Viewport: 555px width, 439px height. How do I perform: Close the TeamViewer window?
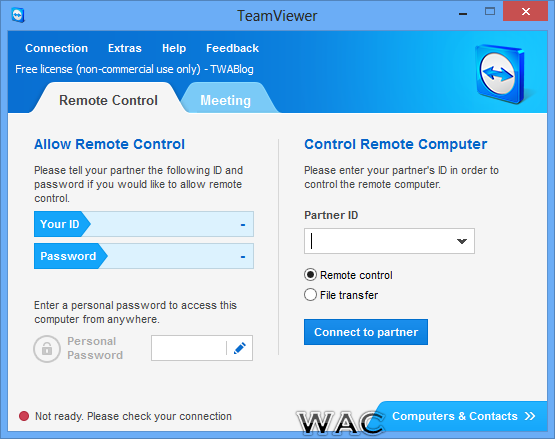[526, 12]
